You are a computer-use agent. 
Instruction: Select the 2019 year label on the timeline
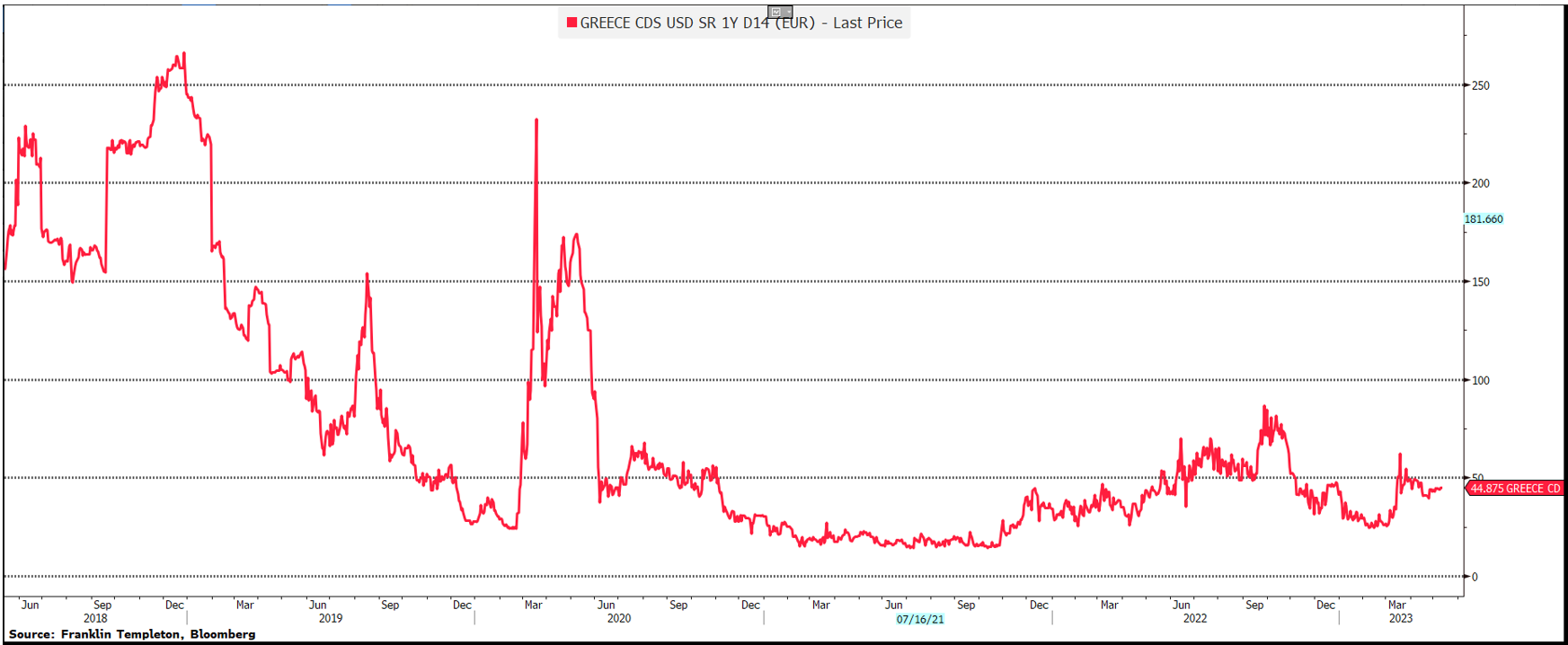coord(331,618)
